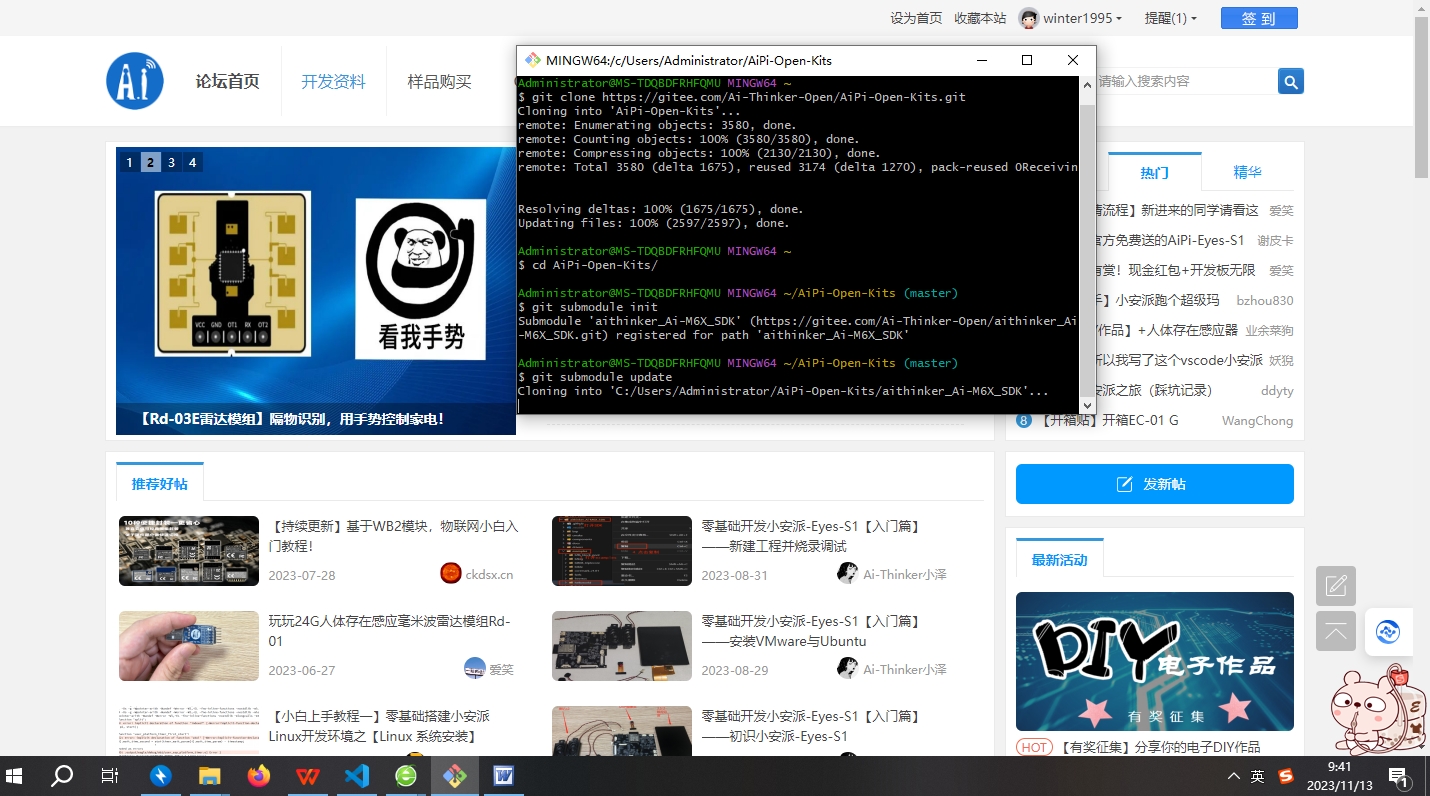Click the back-to-top arrow icon
1430x796 pixels.
pos(1336,631)
